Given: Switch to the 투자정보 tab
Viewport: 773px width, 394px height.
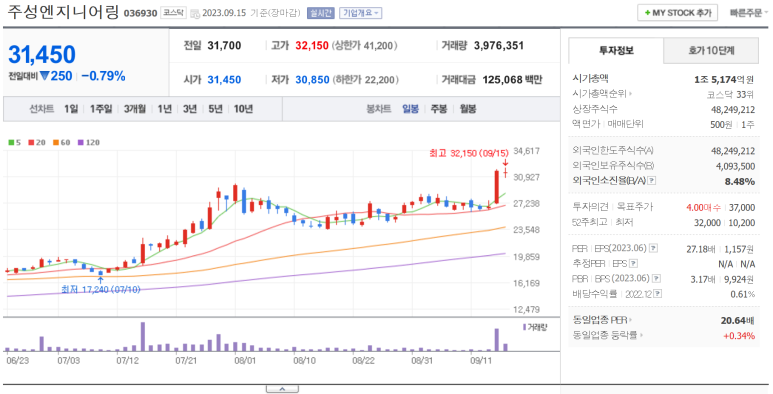Looking at the screenshot, I should coord(616,50).
